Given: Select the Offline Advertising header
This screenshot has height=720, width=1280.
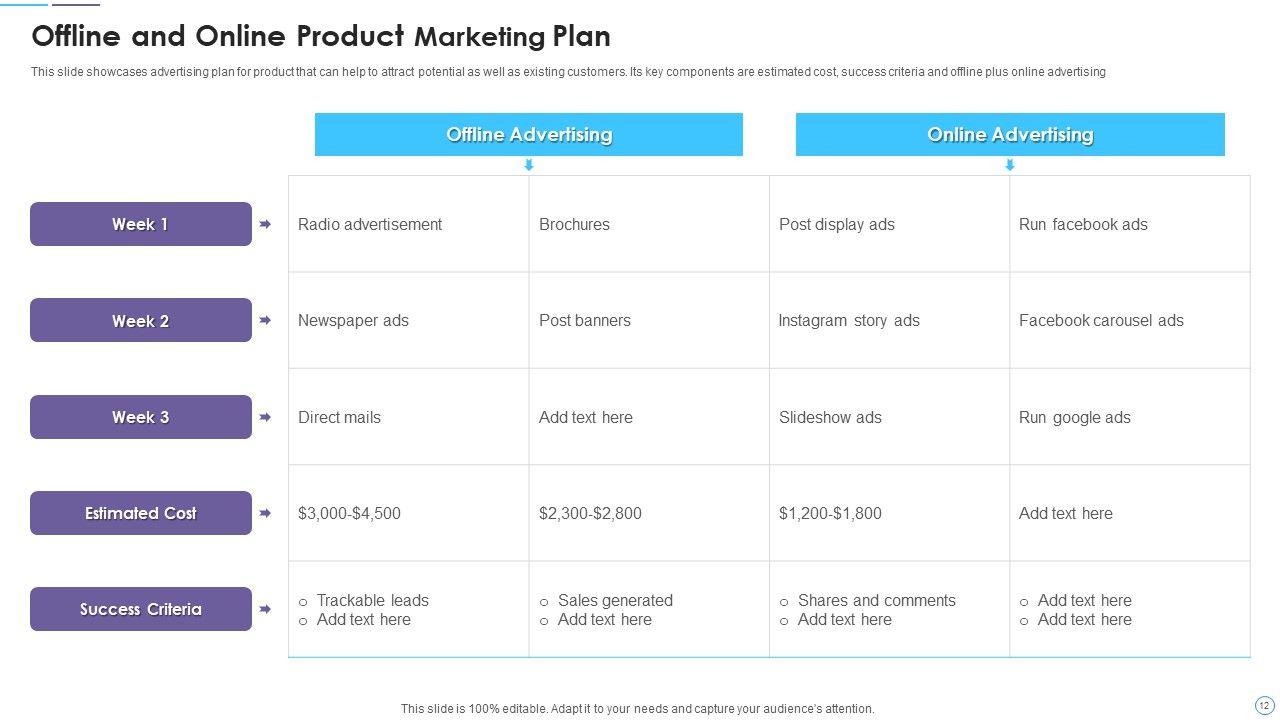Looking at the screenshot, I should [x=529, y=135].
